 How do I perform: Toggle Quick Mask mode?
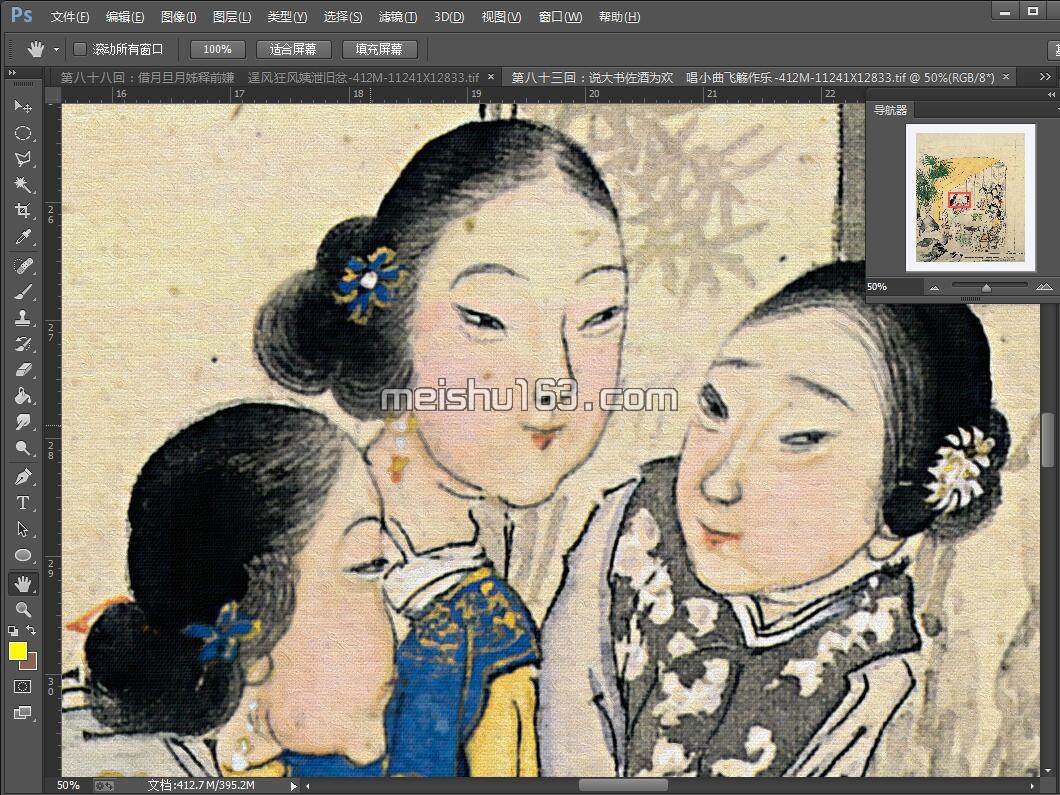(22, 687)
